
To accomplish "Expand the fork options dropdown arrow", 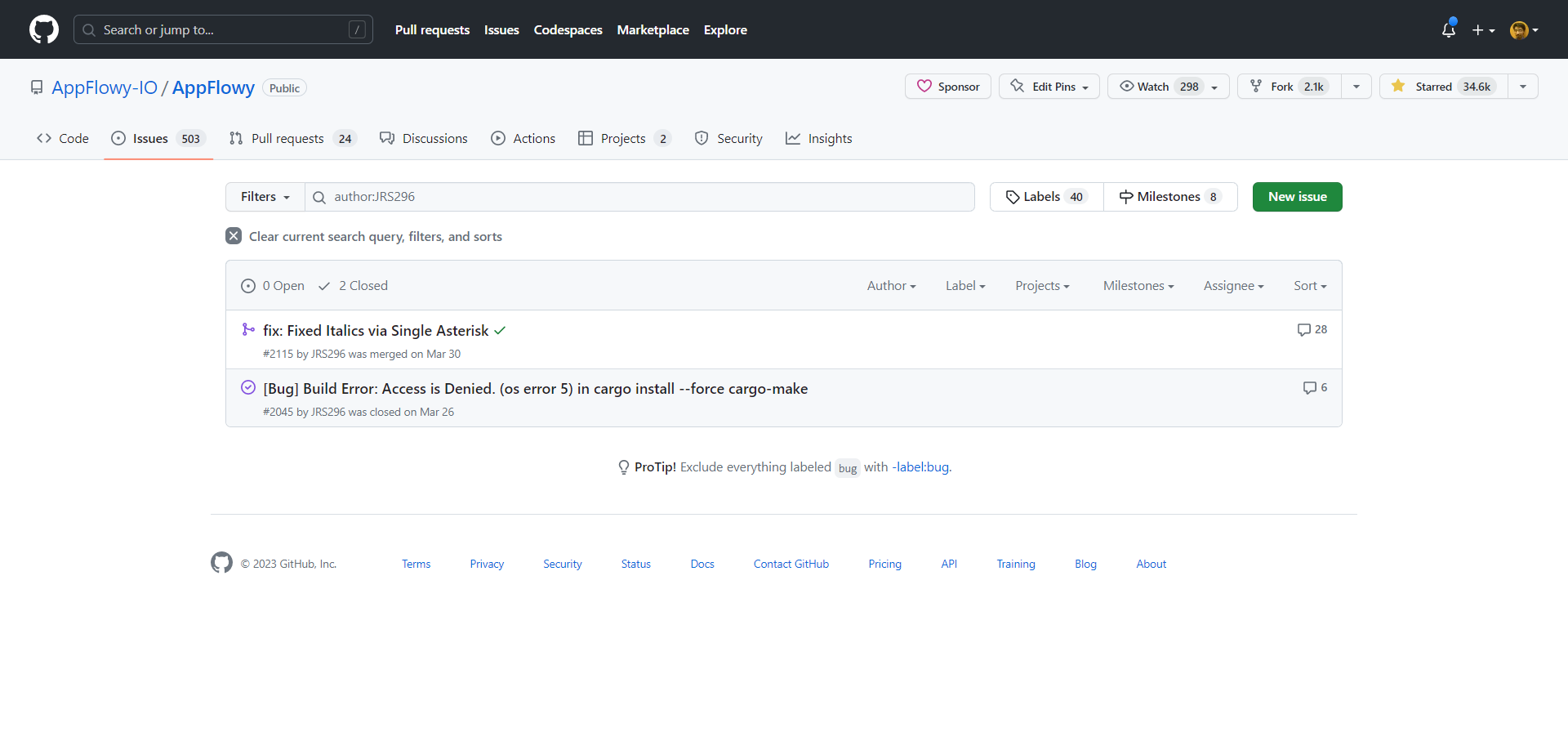I will 1356,87.
